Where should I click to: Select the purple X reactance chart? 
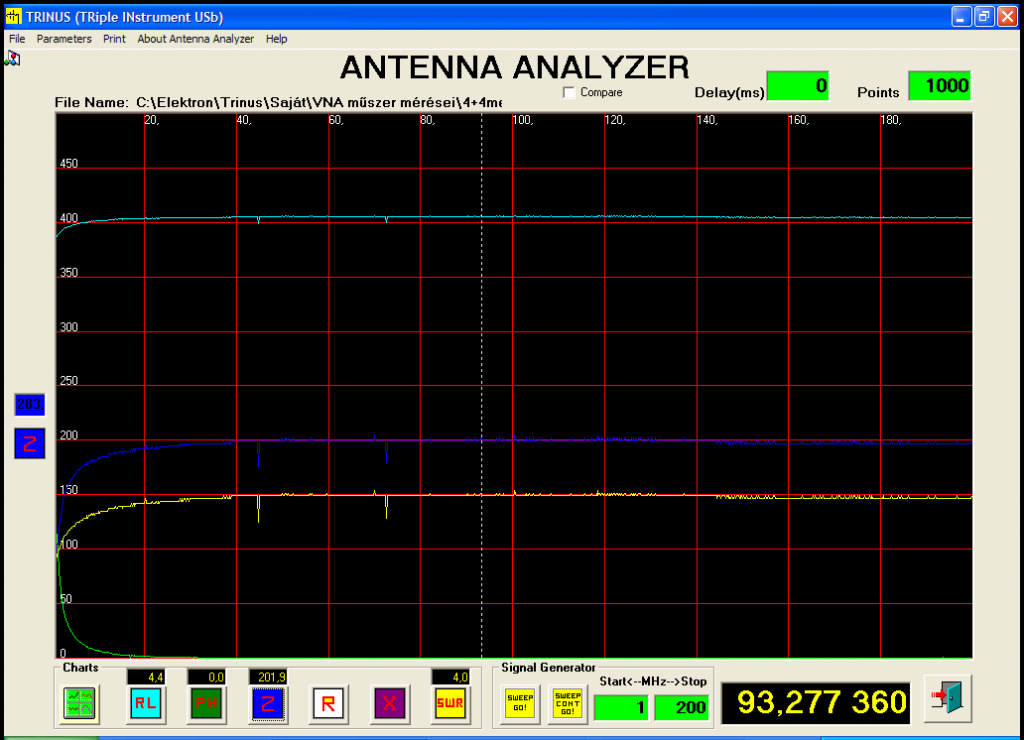click(x=389, y=703)
